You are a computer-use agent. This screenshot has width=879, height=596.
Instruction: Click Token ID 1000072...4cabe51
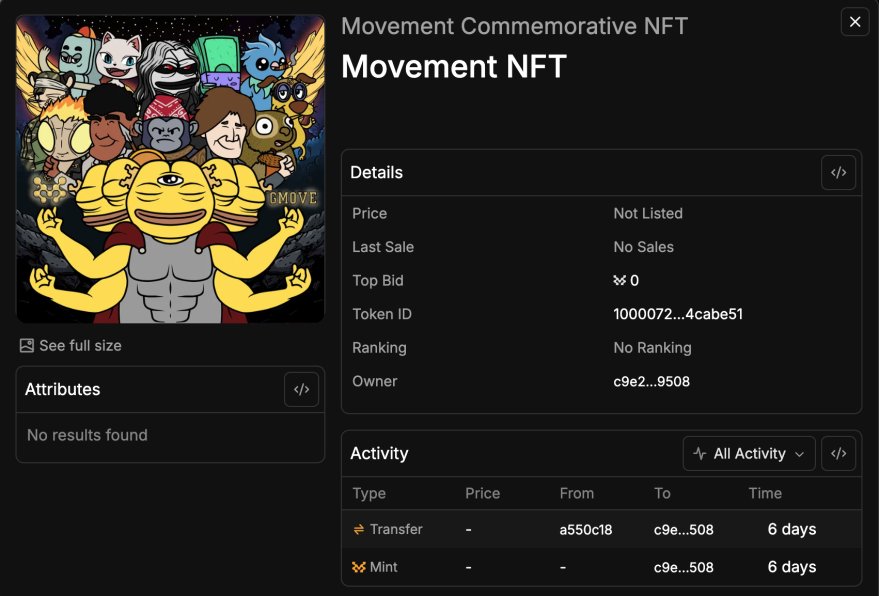click(678, 314)
